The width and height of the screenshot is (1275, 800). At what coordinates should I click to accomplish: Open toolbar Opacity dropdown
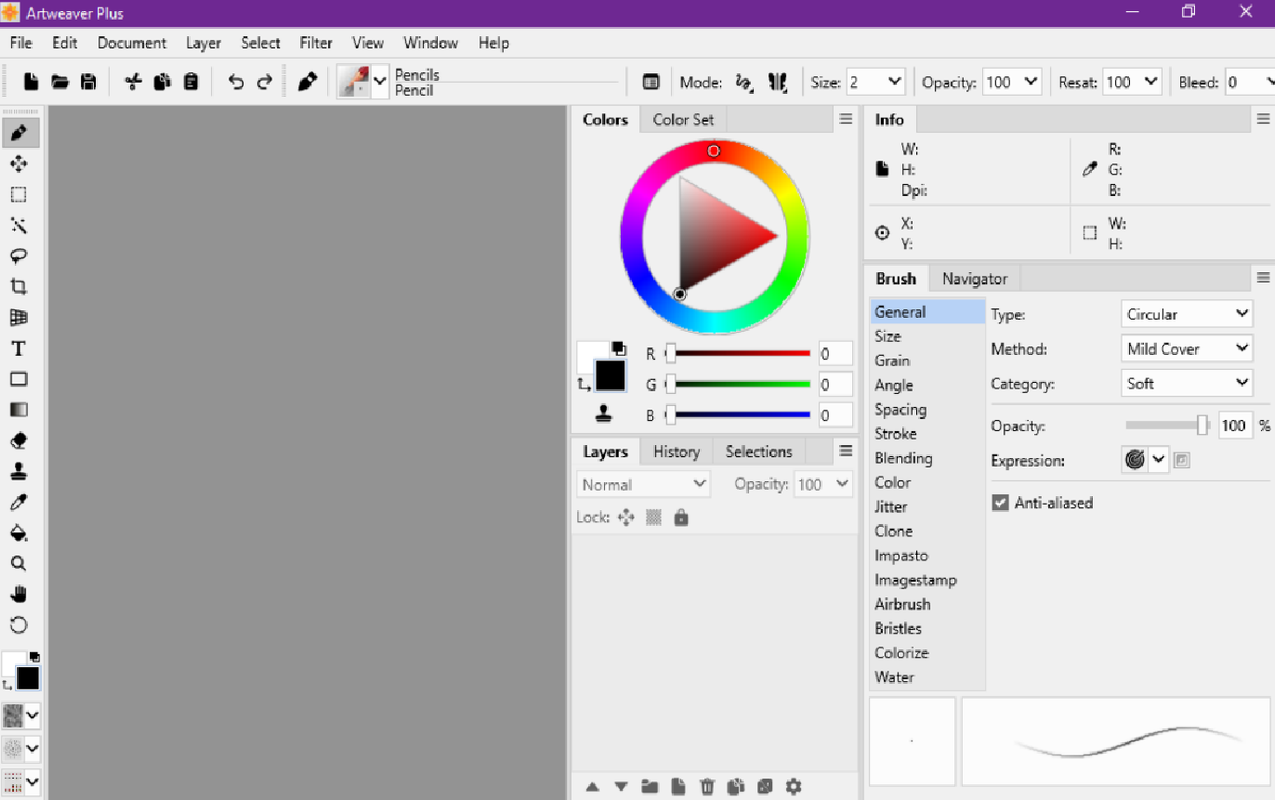(1032, 82)
